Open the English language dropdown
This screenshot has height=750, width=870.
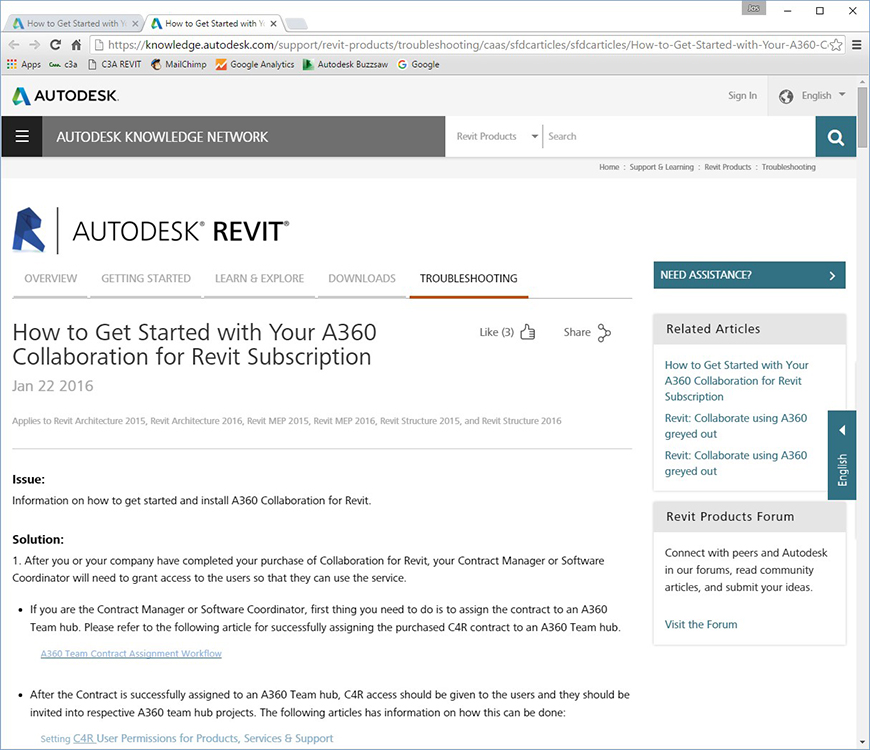(x=823, y=95)
